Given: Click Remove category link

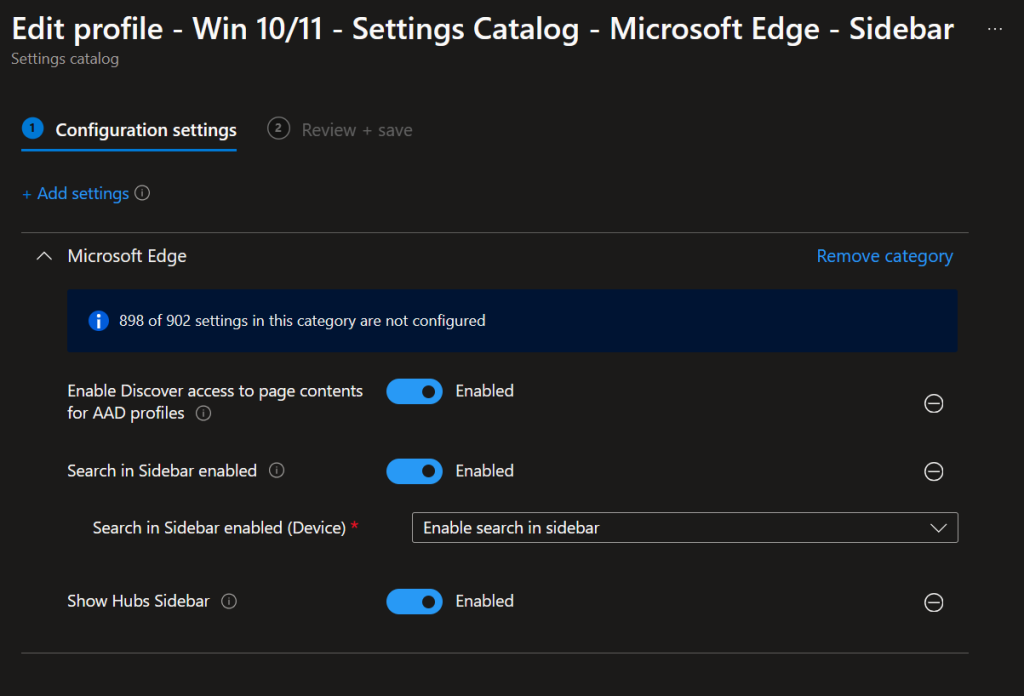Looking at the screenshot, I should [884, 256].
